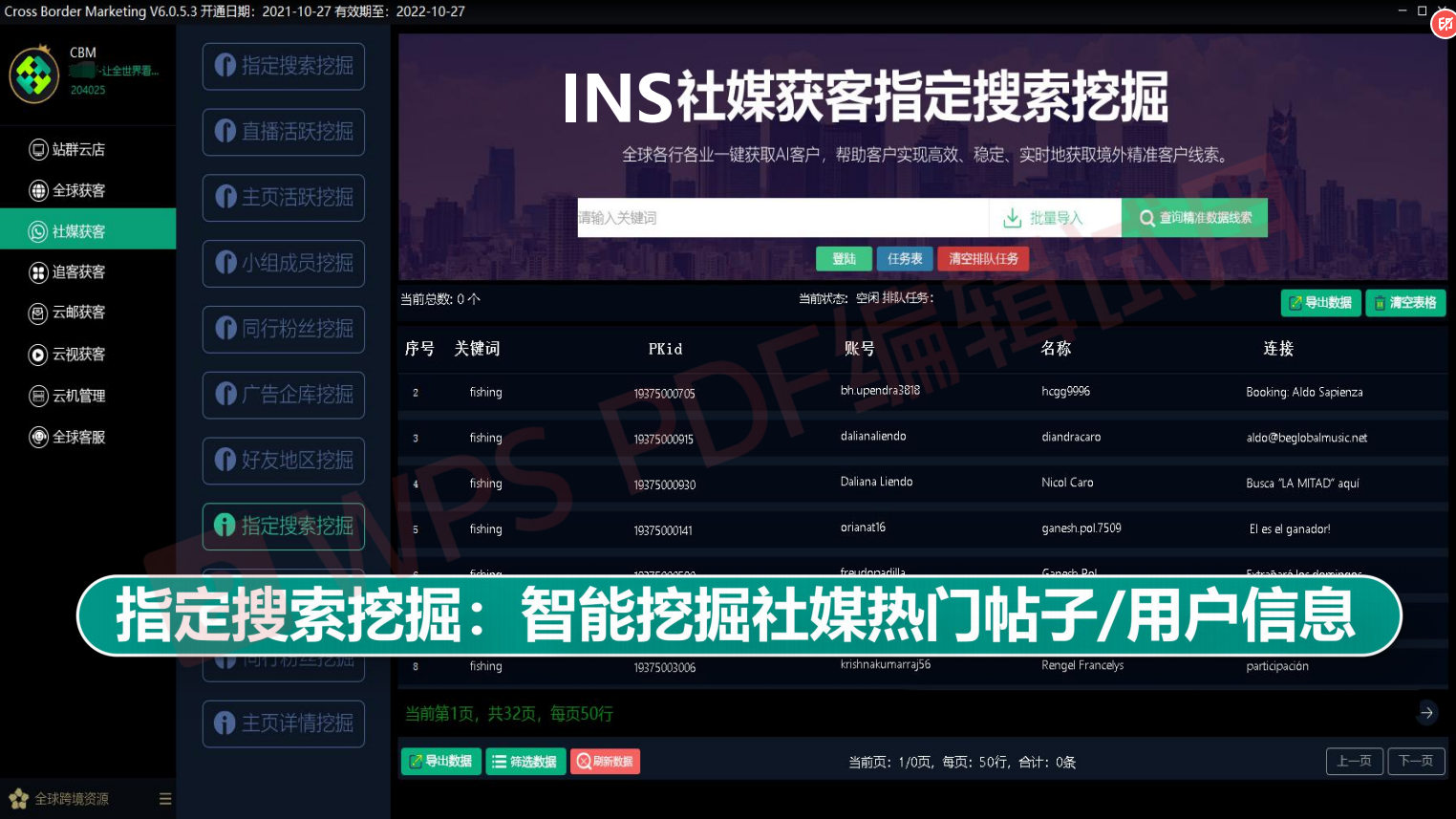Click the 站群云店 sidebar icon
This screenshot has height=819, width=1456.
[38, 149]
